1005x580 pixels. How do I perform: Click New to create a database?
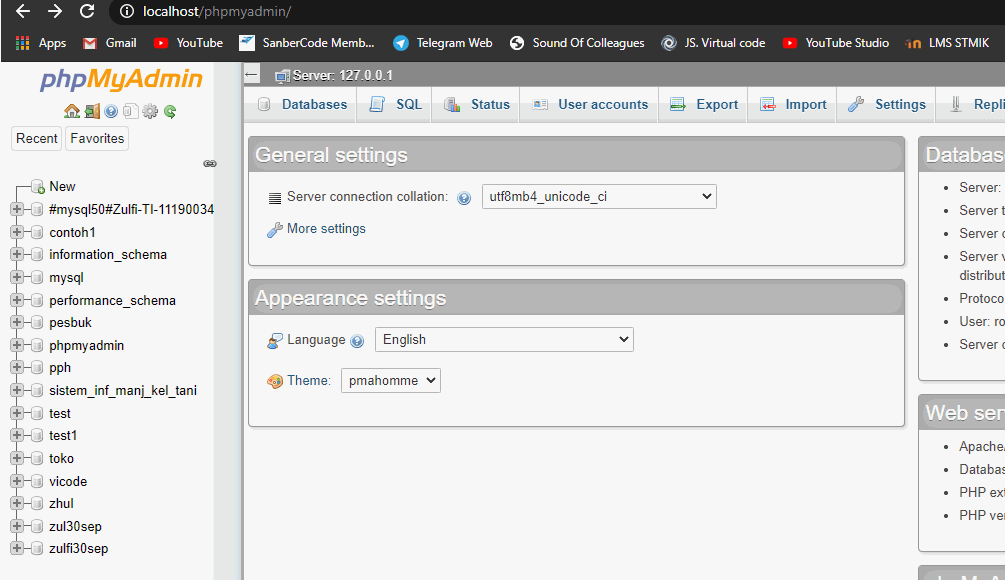coord(62,186)
